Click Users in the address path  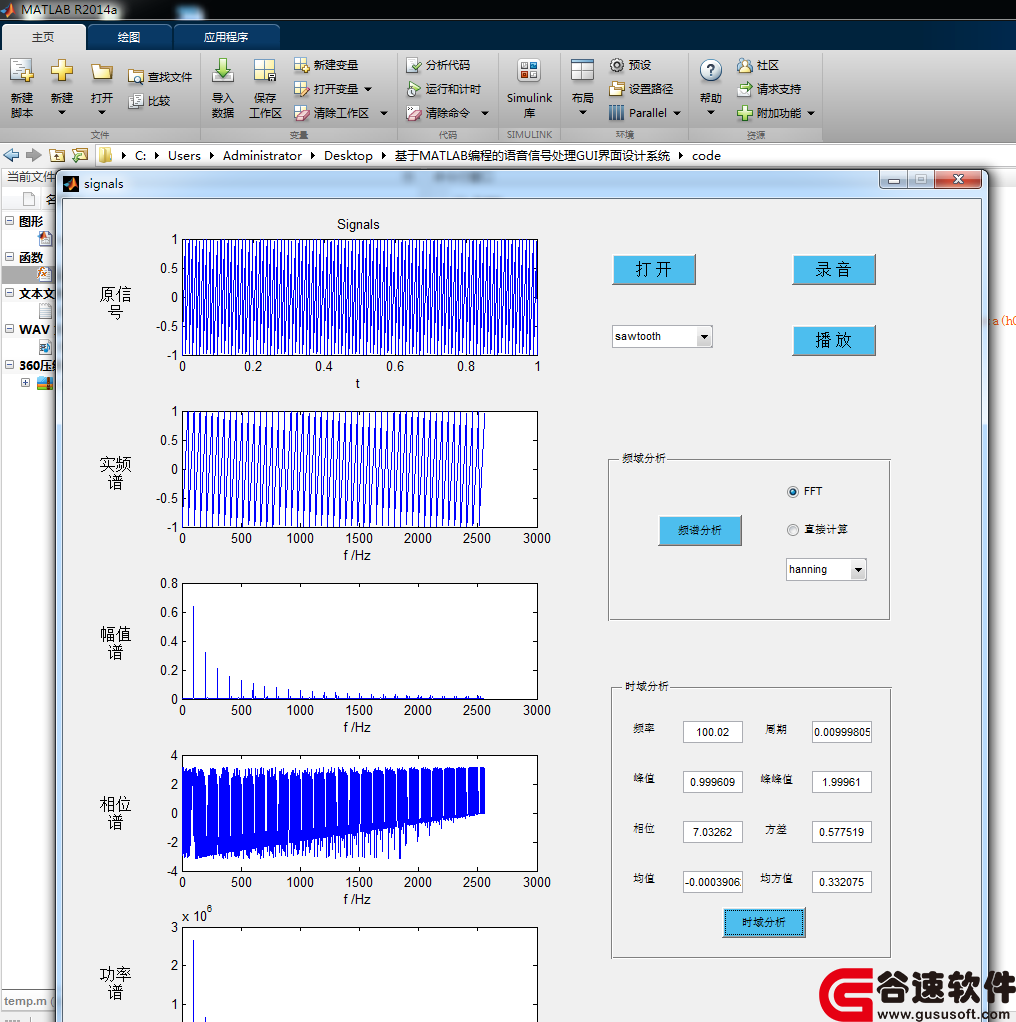click(x=184, y=156)
